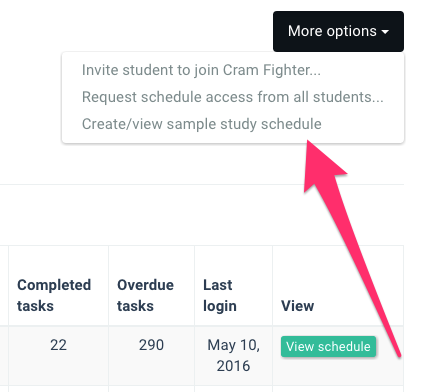Choose Request schedule access from all students
The width and height of the screenshot is (427, 392).
coord(233,97)
